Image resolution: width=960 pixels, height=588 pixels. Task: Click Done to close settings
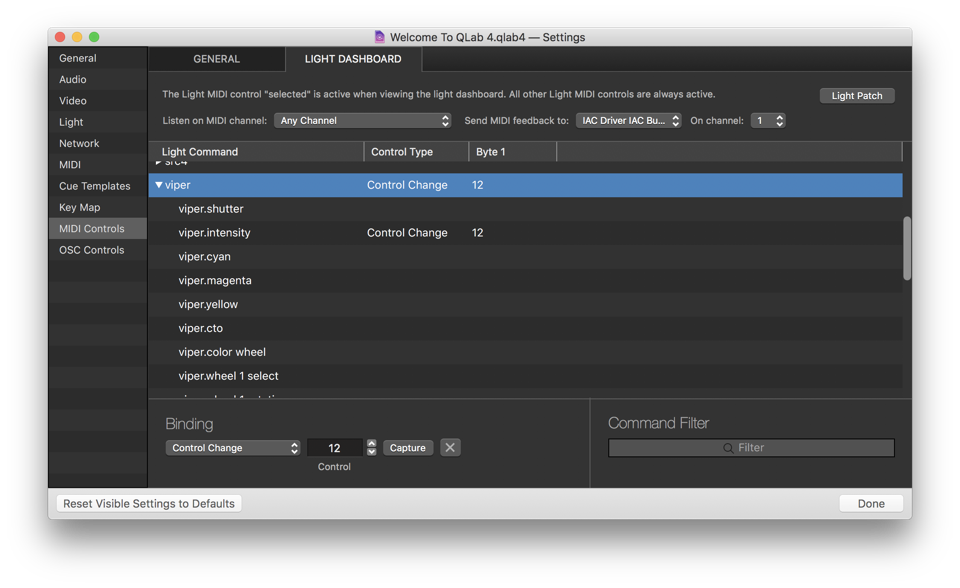pyautogui.click(x=870, y=504)
